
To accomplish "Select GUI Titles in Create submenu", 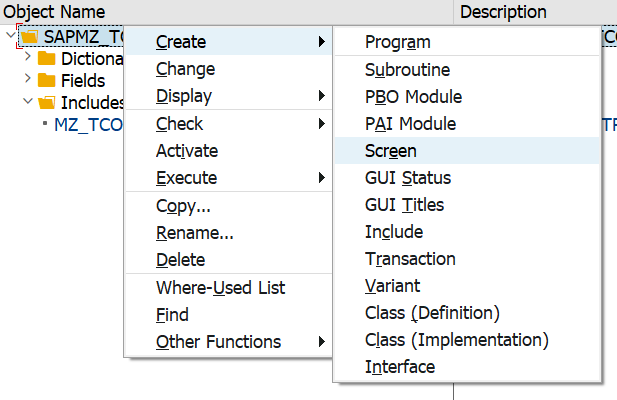I will coord(467,205).
